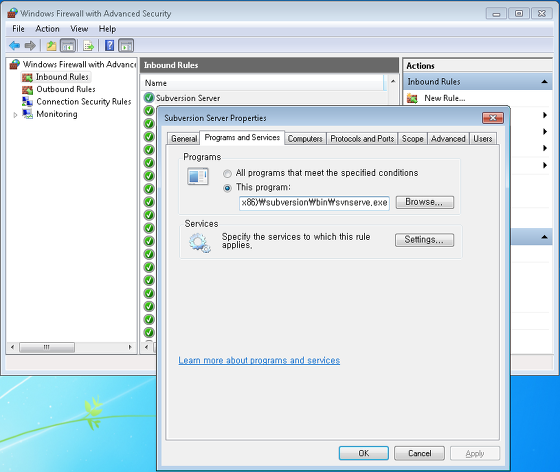Click the firewall icon in main title bar
Viewport: 560px width, 472px height.
click(x=12, y=13)
